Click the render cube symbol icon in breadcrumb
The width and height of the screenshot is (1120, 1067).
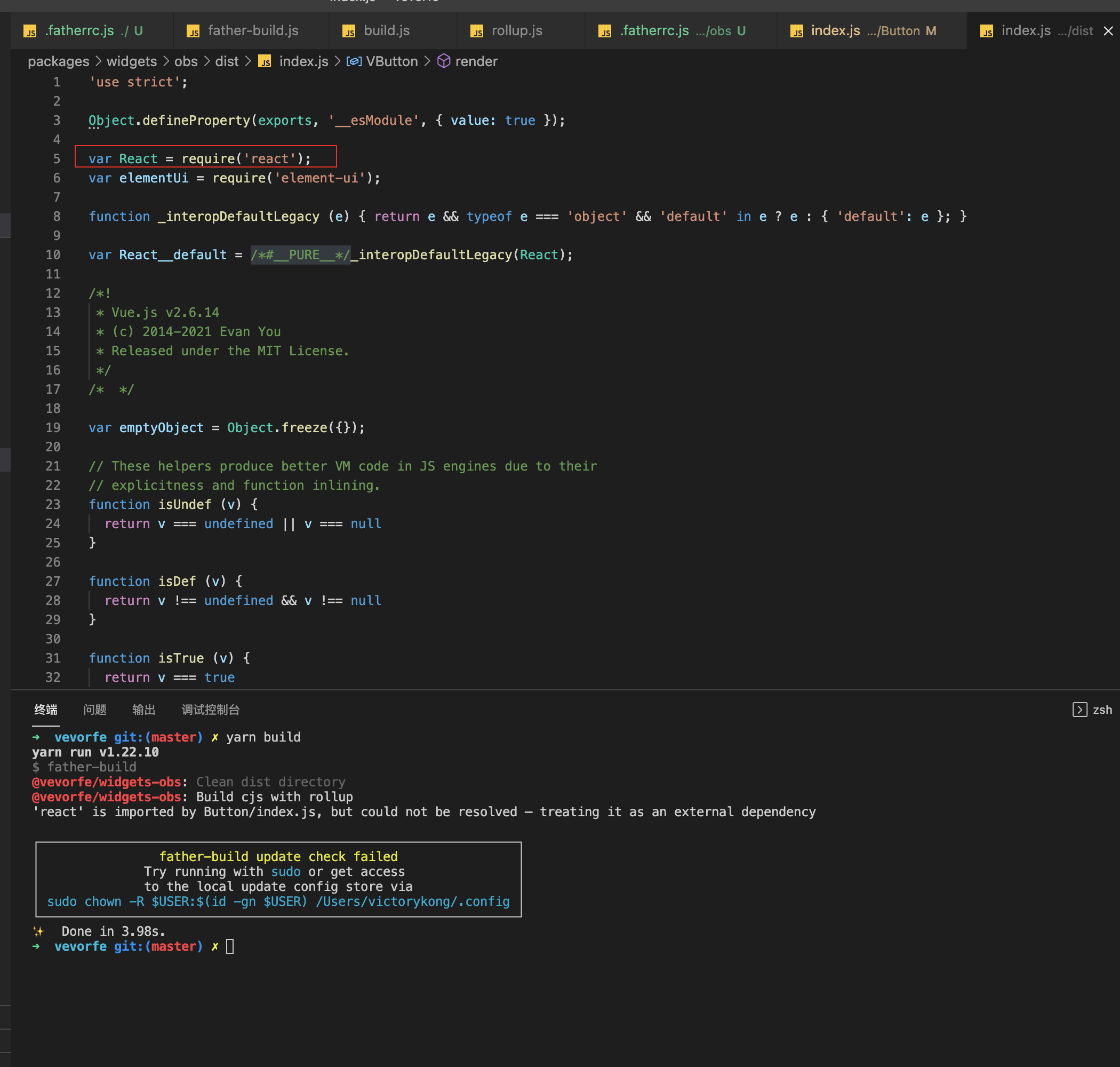pyautogui.click(x=445, y=61)
